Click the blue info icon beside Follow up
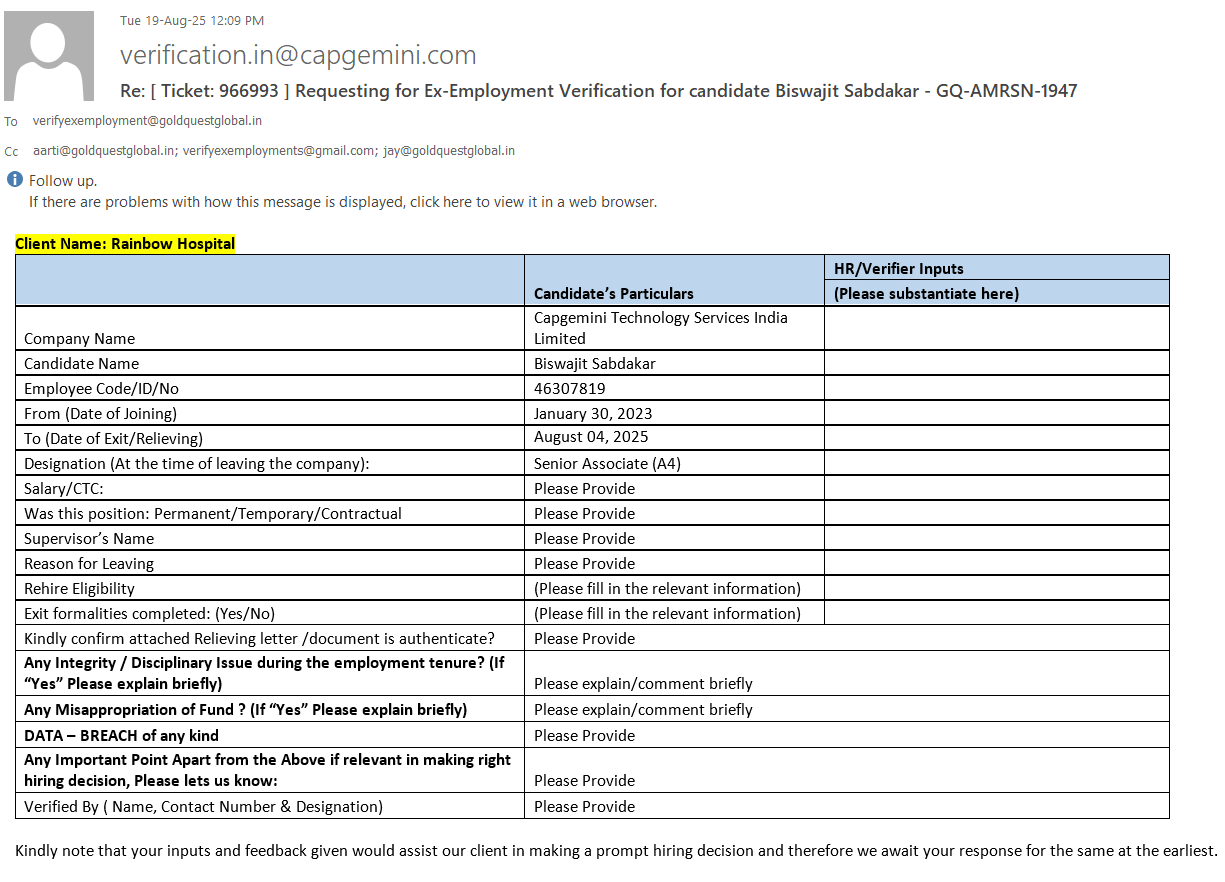 (15, 180)
